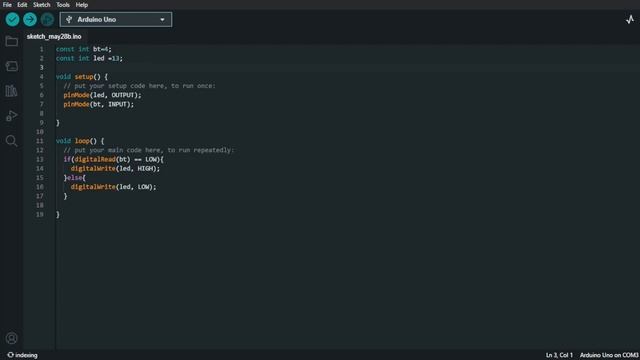Image resolution: width=640 pixels, height=360 pixels.
Task: Click 'digitalWrite(led, LOW);' code line
Action: click(113, 187)
